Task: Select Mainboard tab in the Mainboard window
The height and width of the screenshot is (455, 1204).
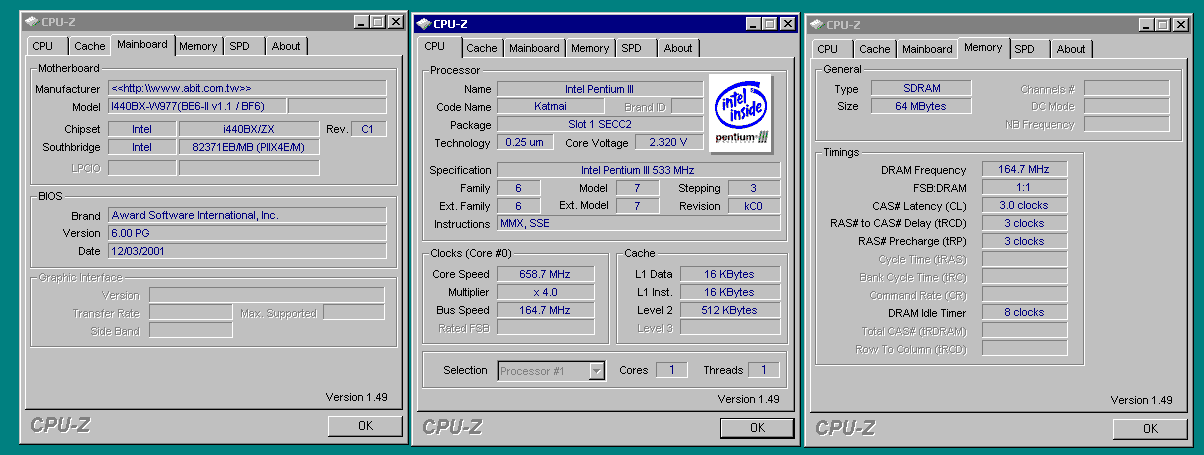Action: click(142, 44)
